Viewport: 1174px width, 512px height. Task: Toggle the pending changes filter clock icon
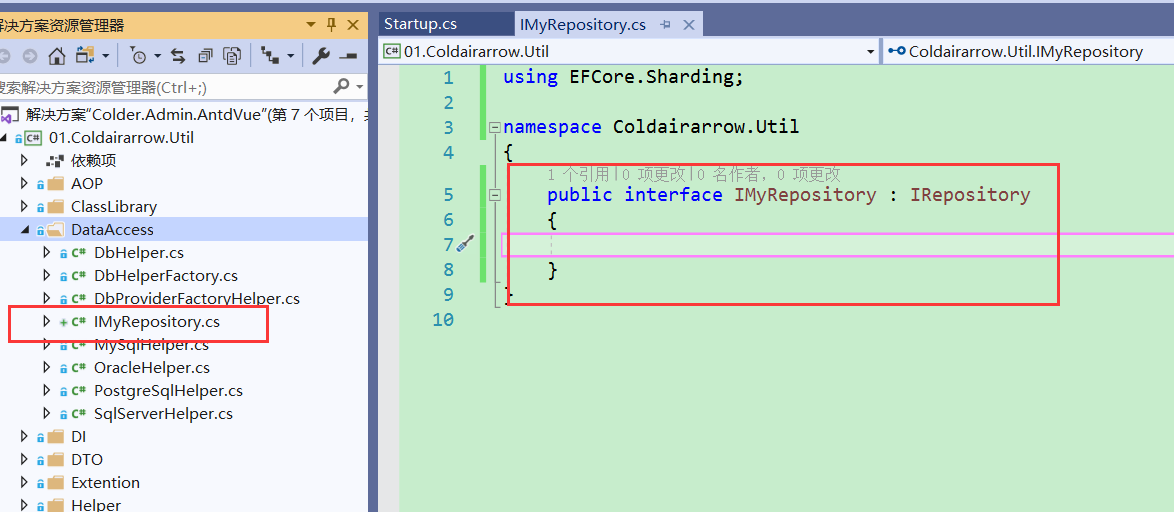click(138, 55)
